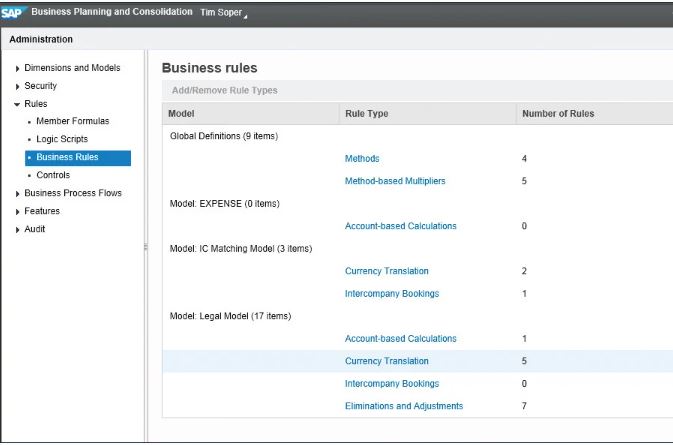Viewport: 673px width, 445px height.
Task: Open Controls under Rules
Action: tap(53, 175)
